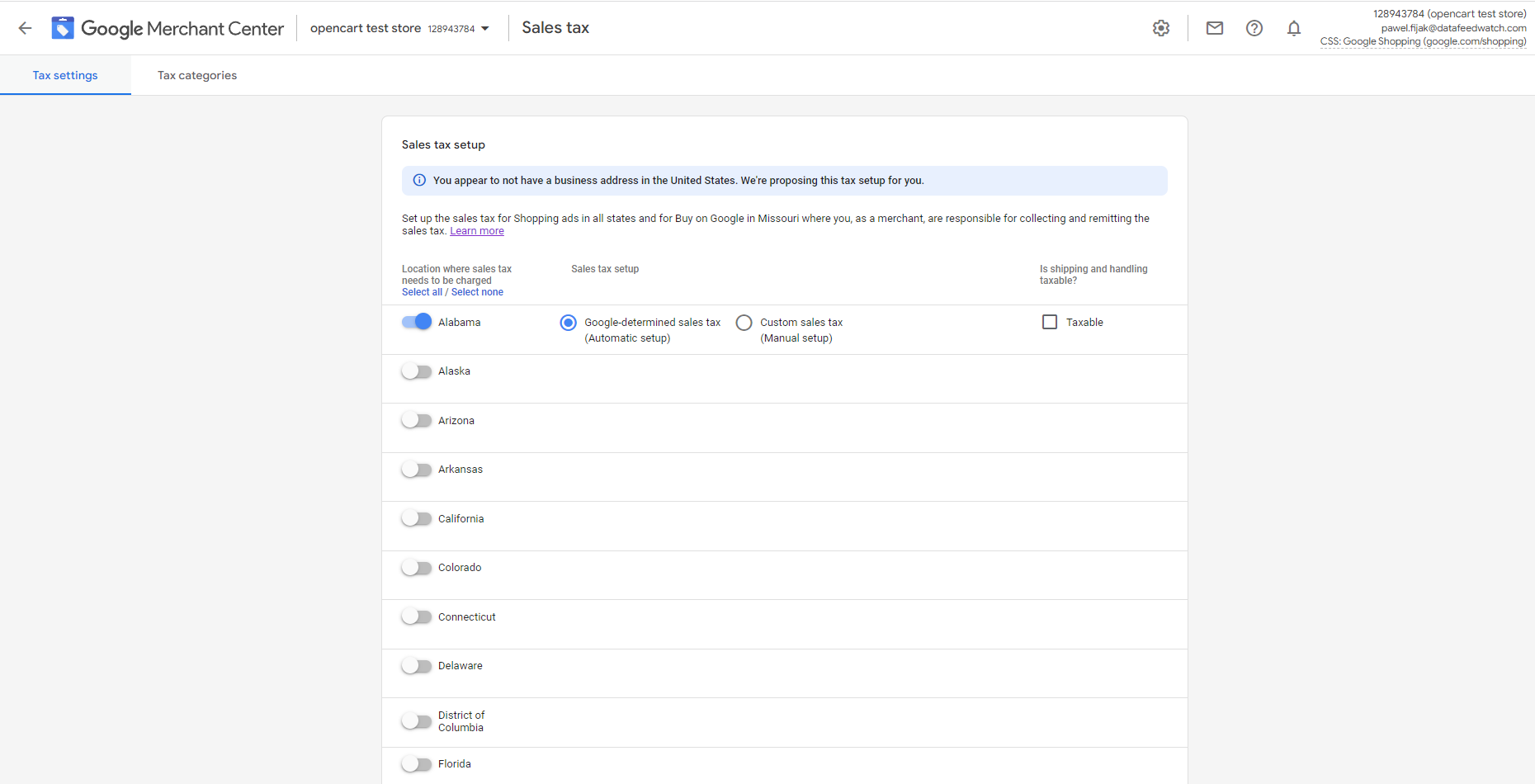Viewport: 1535px width, 784px height.
Task: Enable the California sales tax toggle
Action: point(417,518)
